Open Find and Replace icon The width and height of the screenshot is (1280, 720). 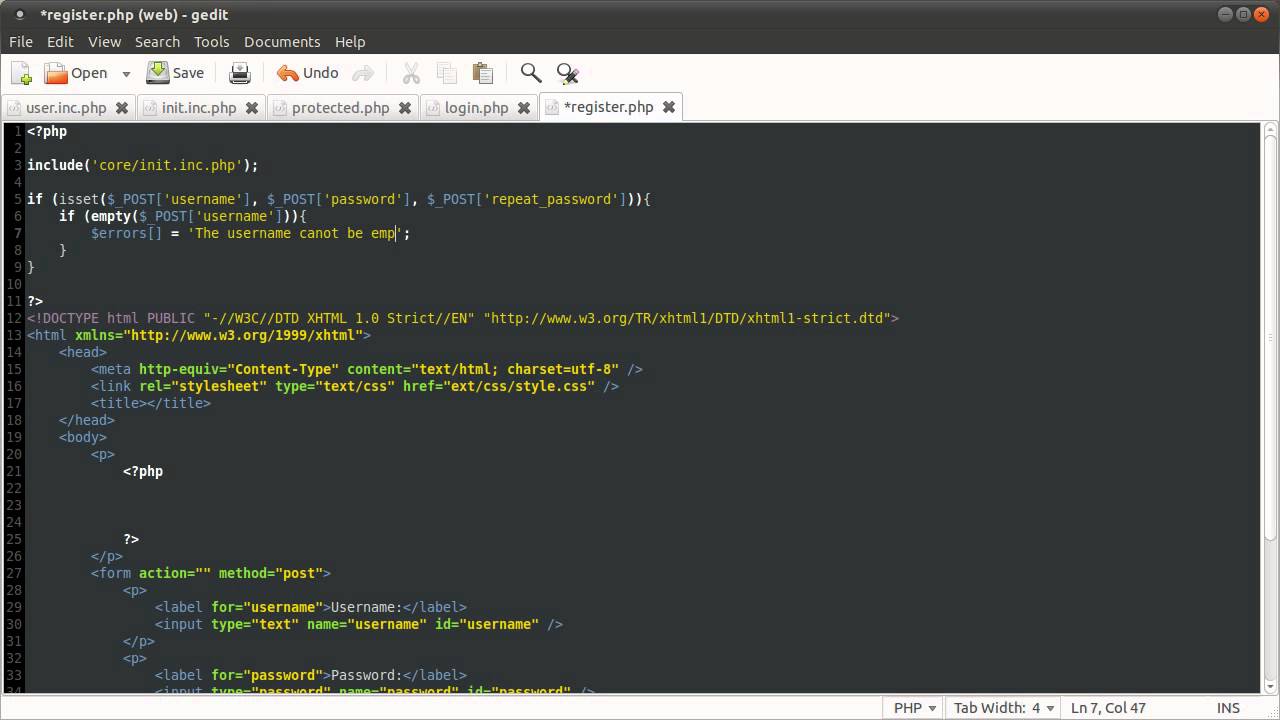(568, 73)
